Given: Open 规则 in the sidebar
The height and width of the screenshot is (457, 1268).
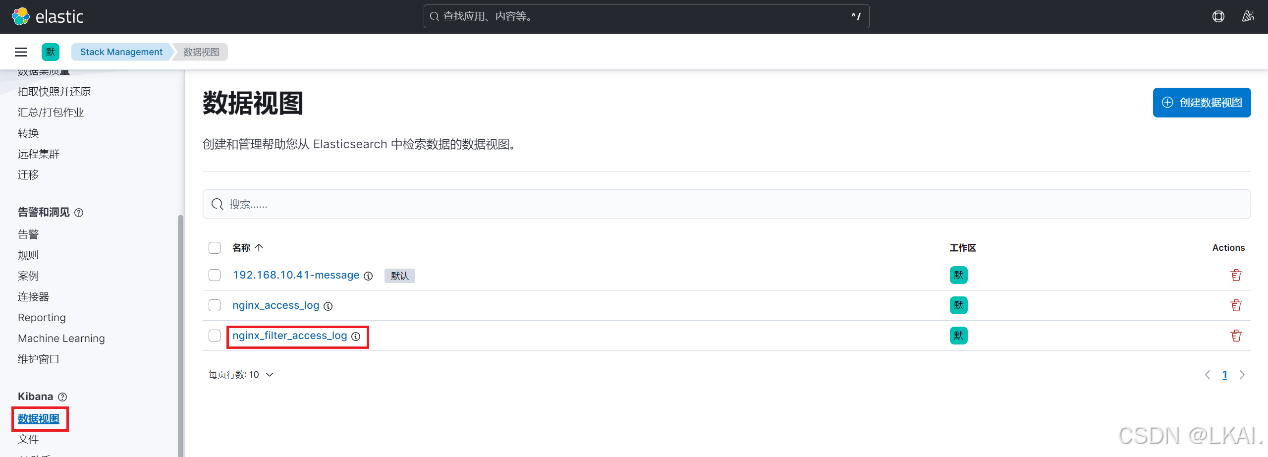Looking at the screenshot, I should tap(28, 255).
